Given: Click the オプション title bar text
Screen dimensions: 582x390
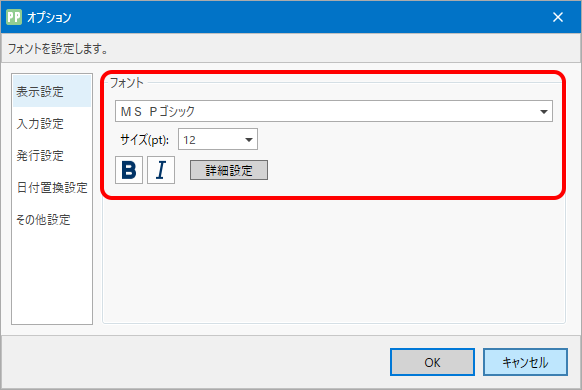Looking at the screenshot, I should (x=49, y=17).
